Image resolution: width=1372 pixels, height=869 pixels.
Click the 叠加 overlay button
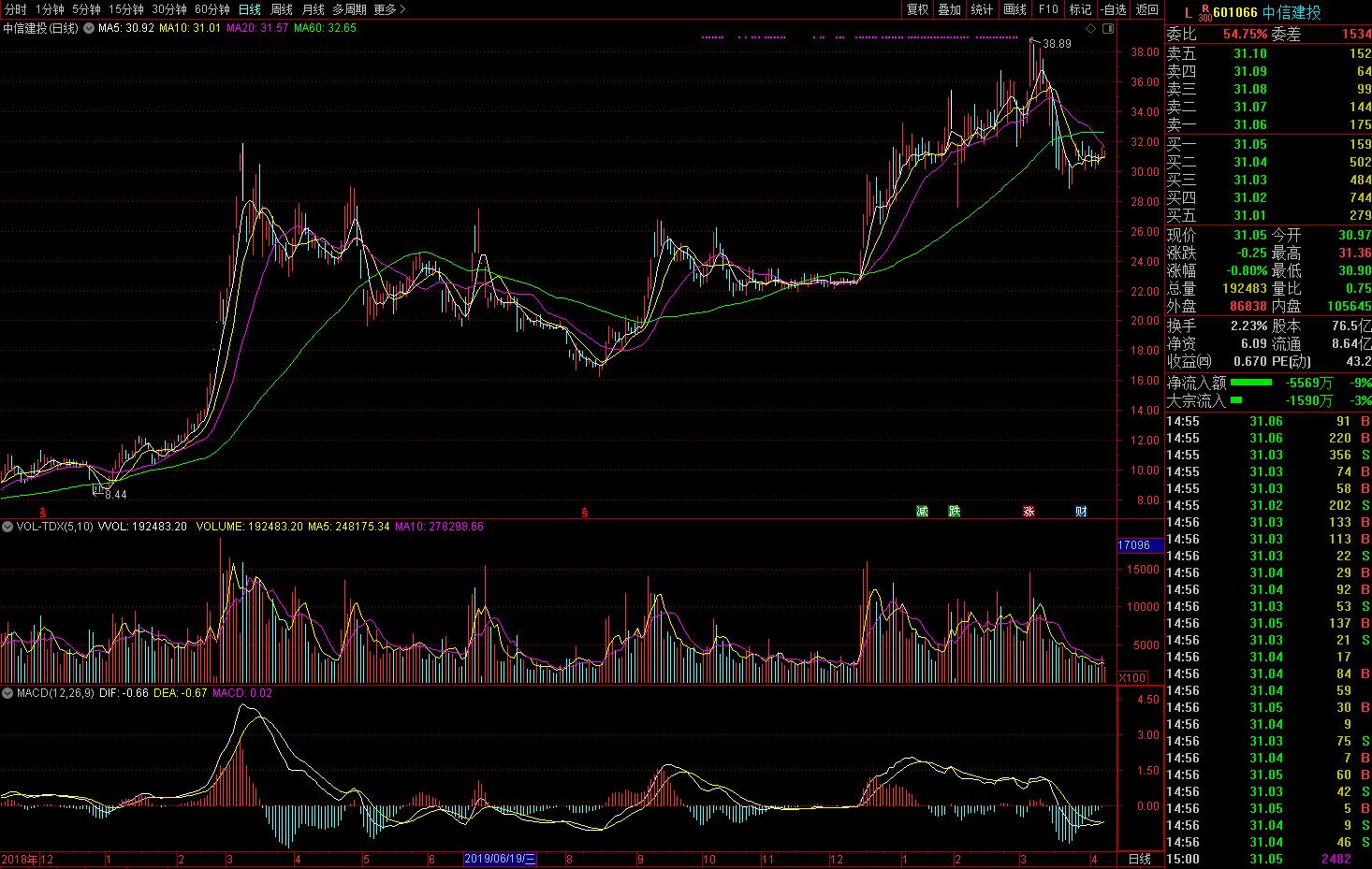click(950, 9)
